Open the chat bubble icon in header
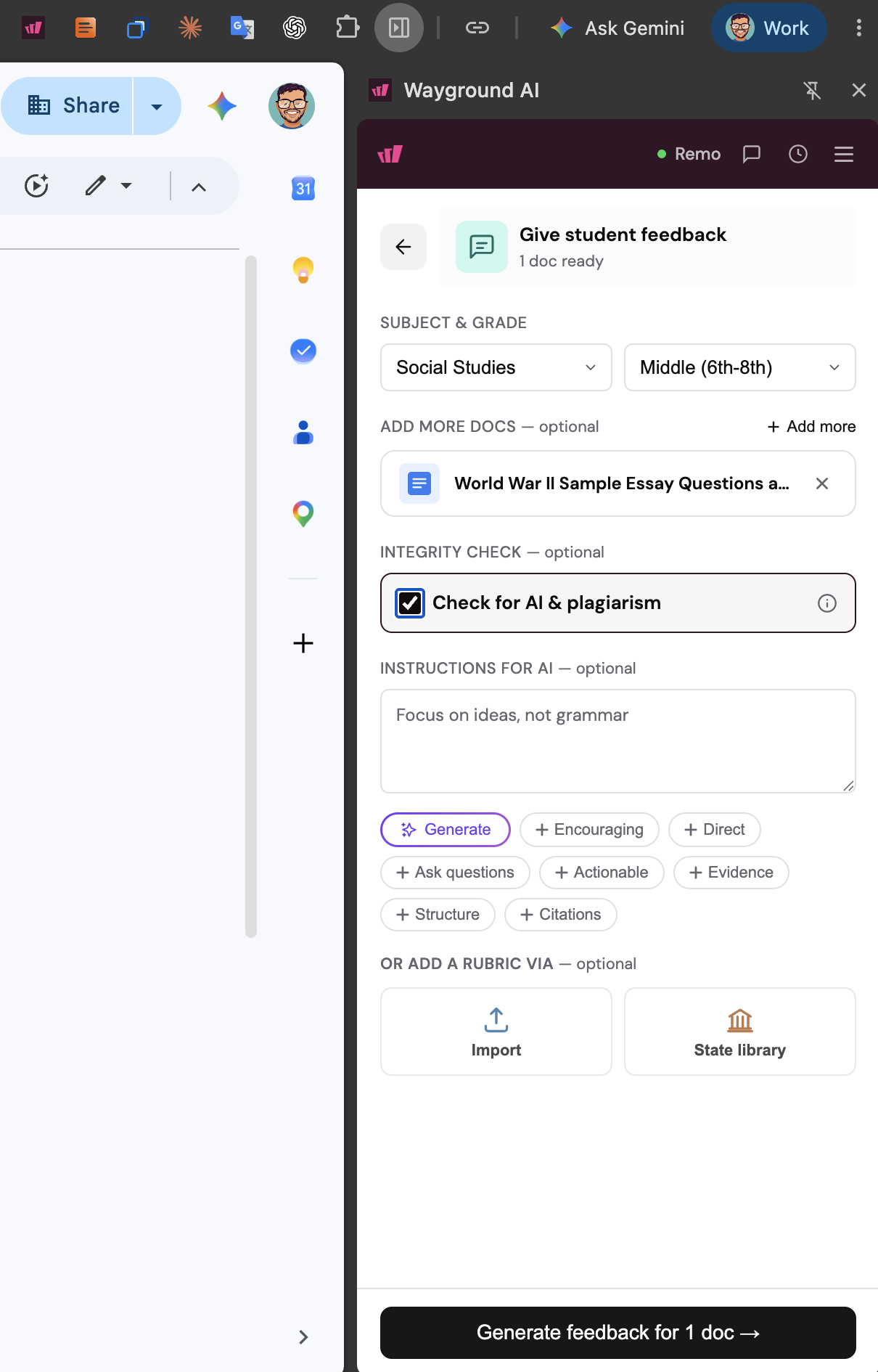 752,154
